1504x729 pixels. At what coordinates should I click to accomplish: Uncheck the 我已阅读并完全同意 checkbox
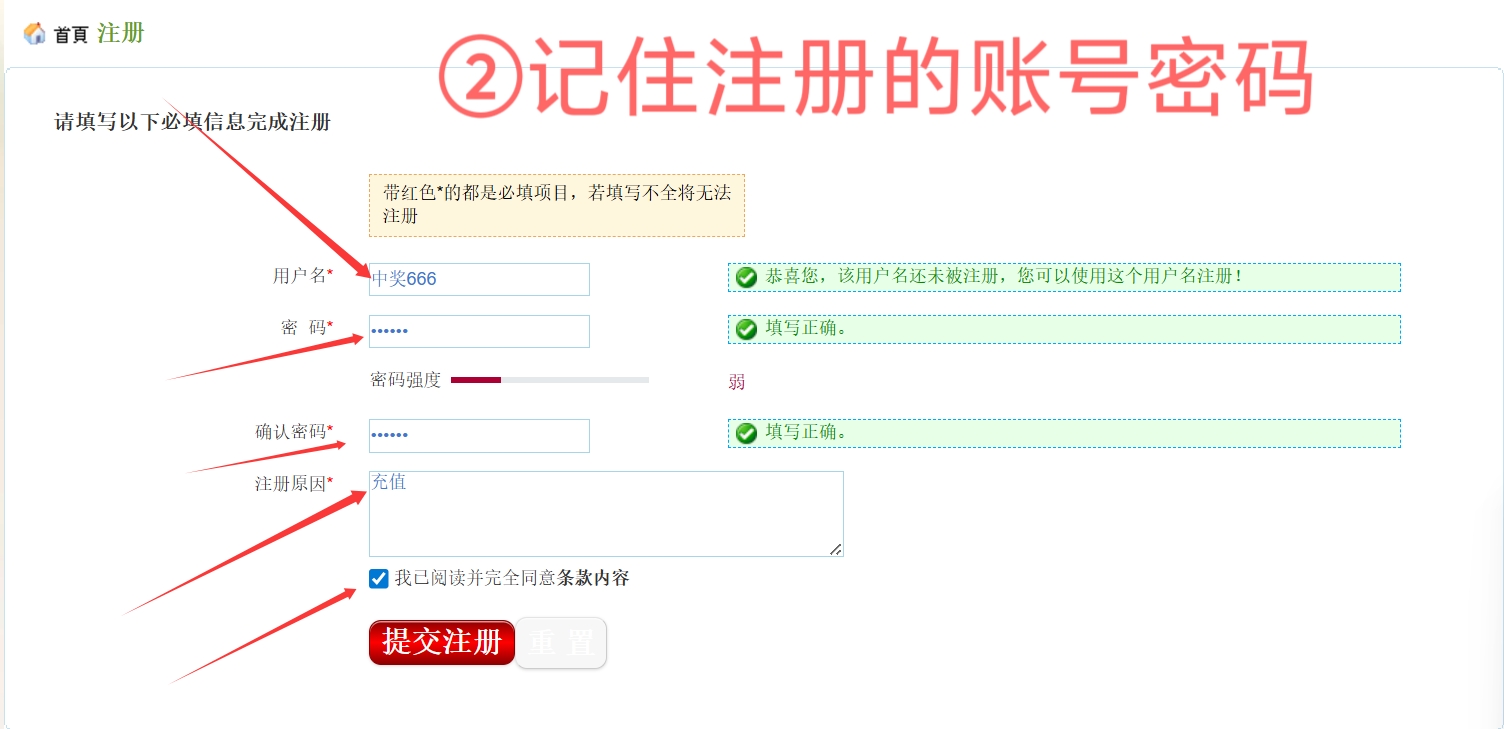tap(378, 578)
